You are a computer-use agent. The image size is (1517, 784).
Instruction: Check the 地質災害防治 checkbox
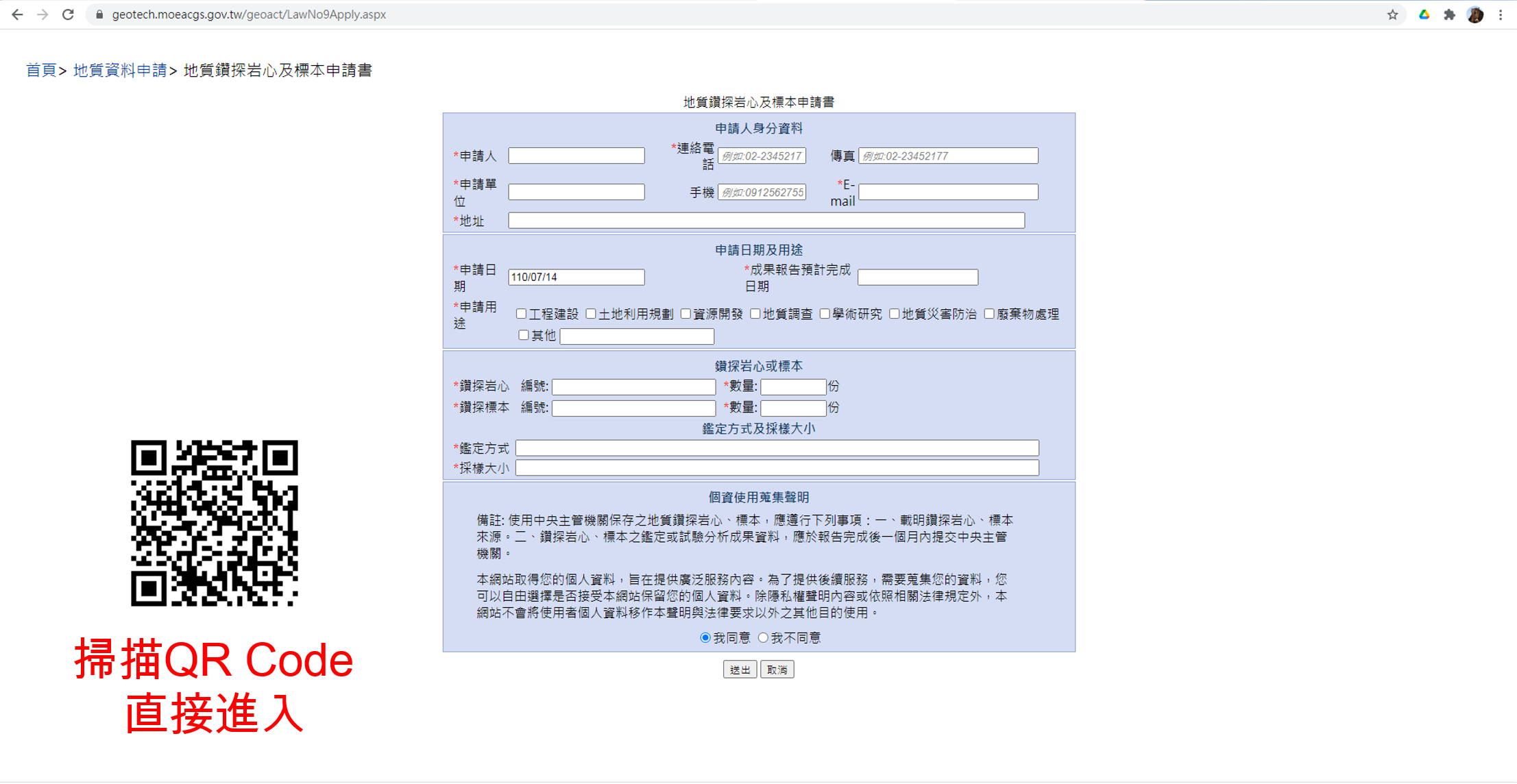[895, 314]
